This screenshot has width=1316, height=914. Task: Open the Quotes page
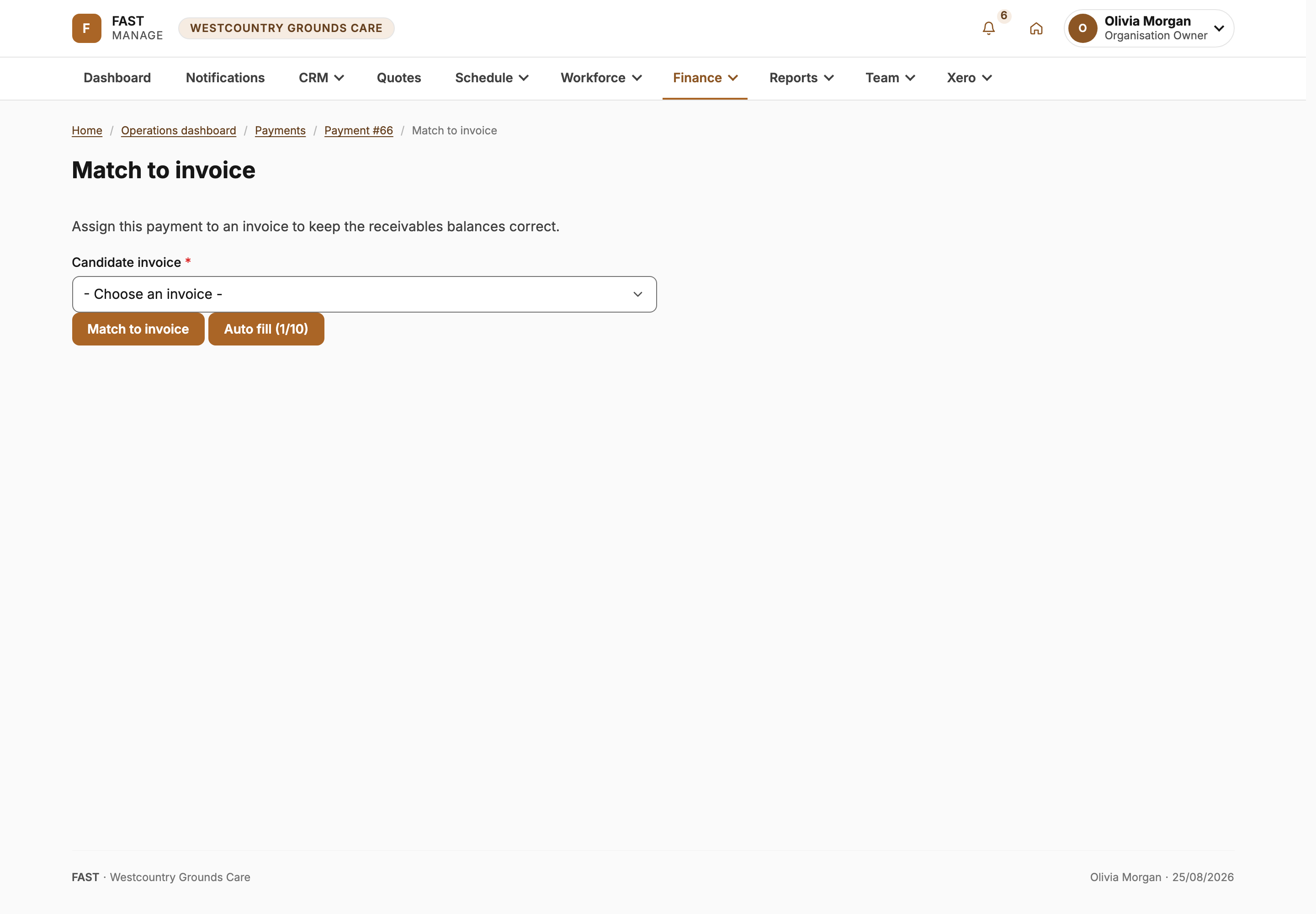(x=398, y=78)
